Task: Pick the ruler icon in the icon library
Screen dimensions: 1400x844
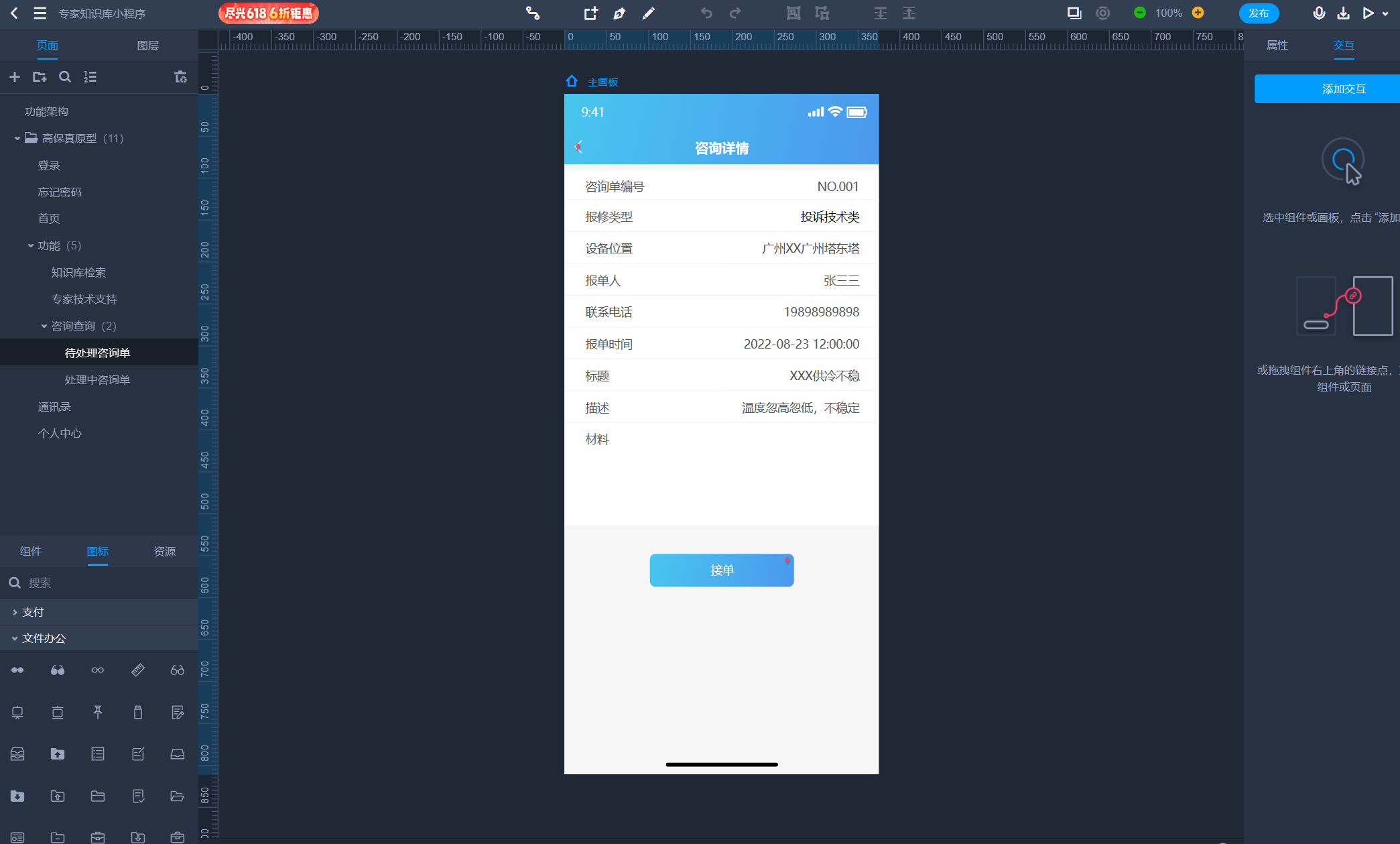Action: [x=138, y=670]
